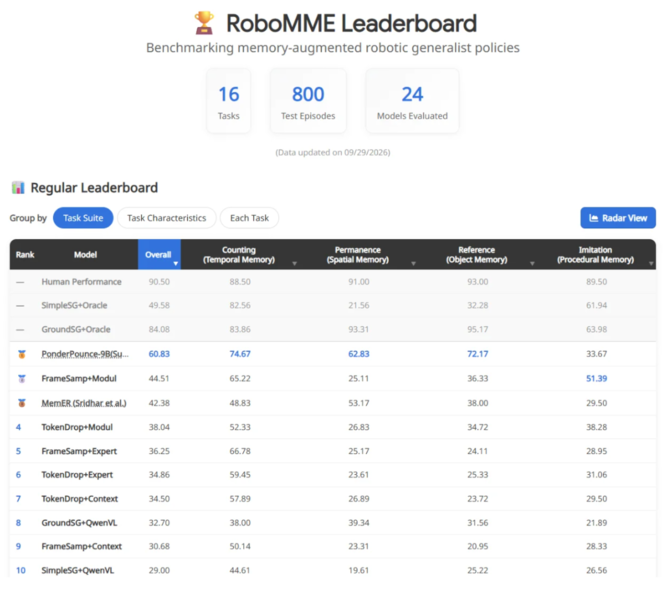The width and height of the screenshot is (670, 591).
Task: Sort by the Overall column
Action: click(x=159, y=255)
